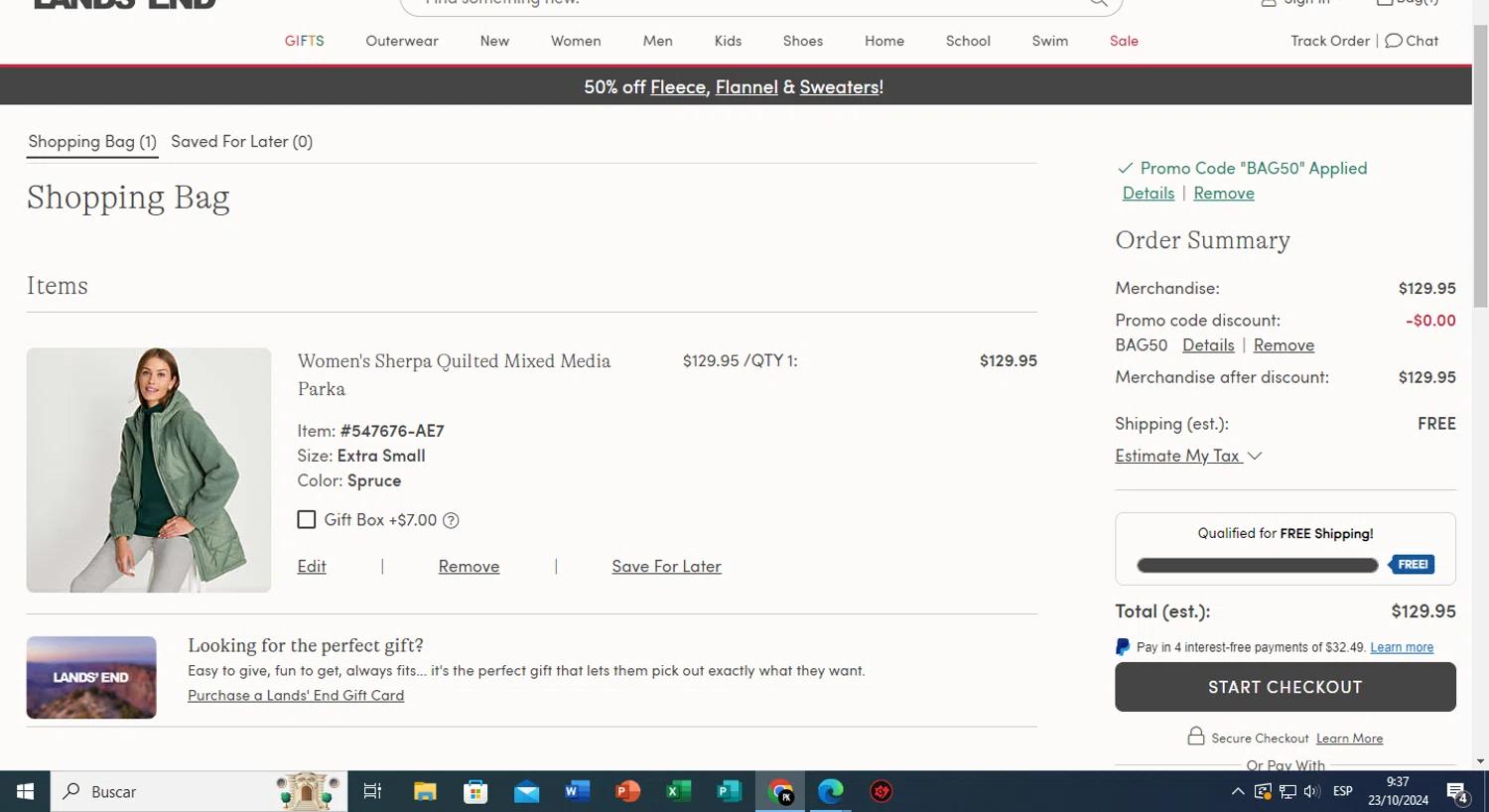
Task: Open the Shoes menu
Action: click(x=803, y=41)
